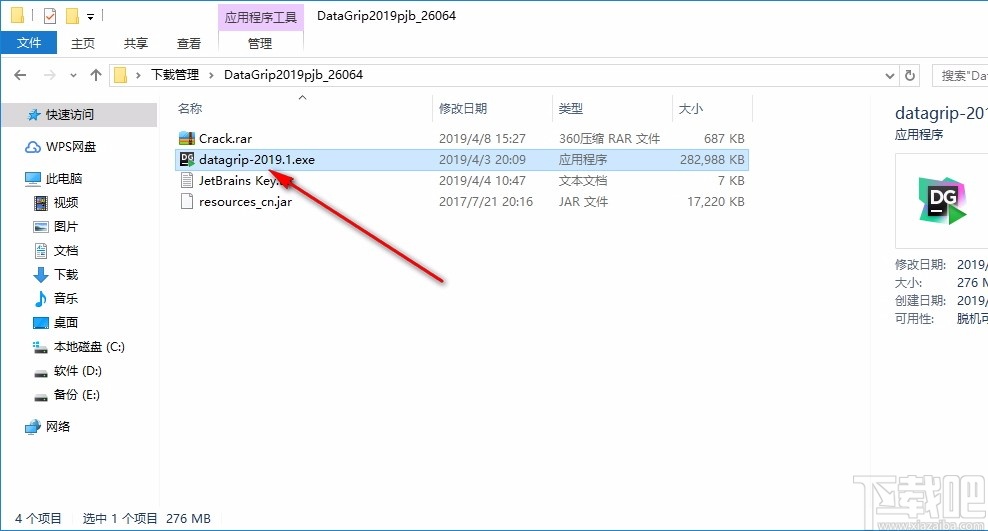
Task: Sort files by 名称 column header
Action: coord(190,108)
